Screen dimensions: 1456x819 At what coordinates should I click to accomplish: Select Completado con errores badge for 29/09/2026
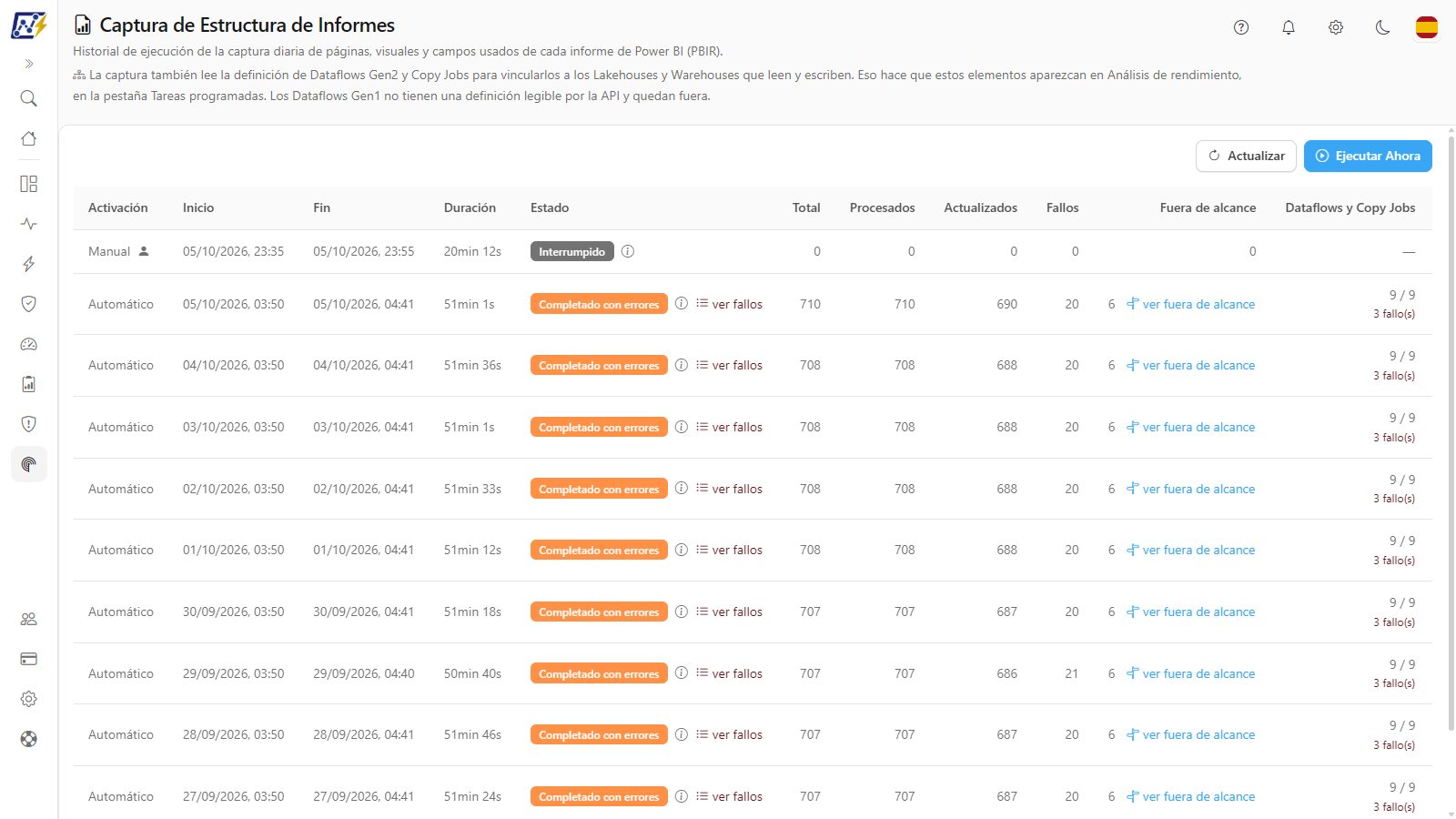[599, 673]
